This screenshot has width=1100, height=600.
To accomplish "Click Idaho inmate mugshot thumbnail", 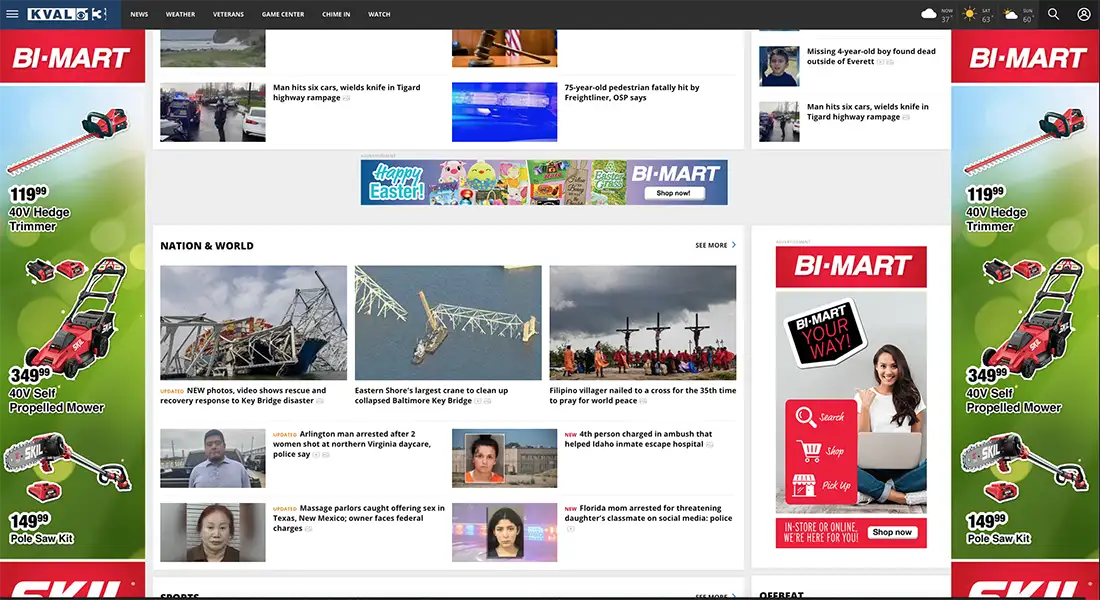I will [504, 458].
